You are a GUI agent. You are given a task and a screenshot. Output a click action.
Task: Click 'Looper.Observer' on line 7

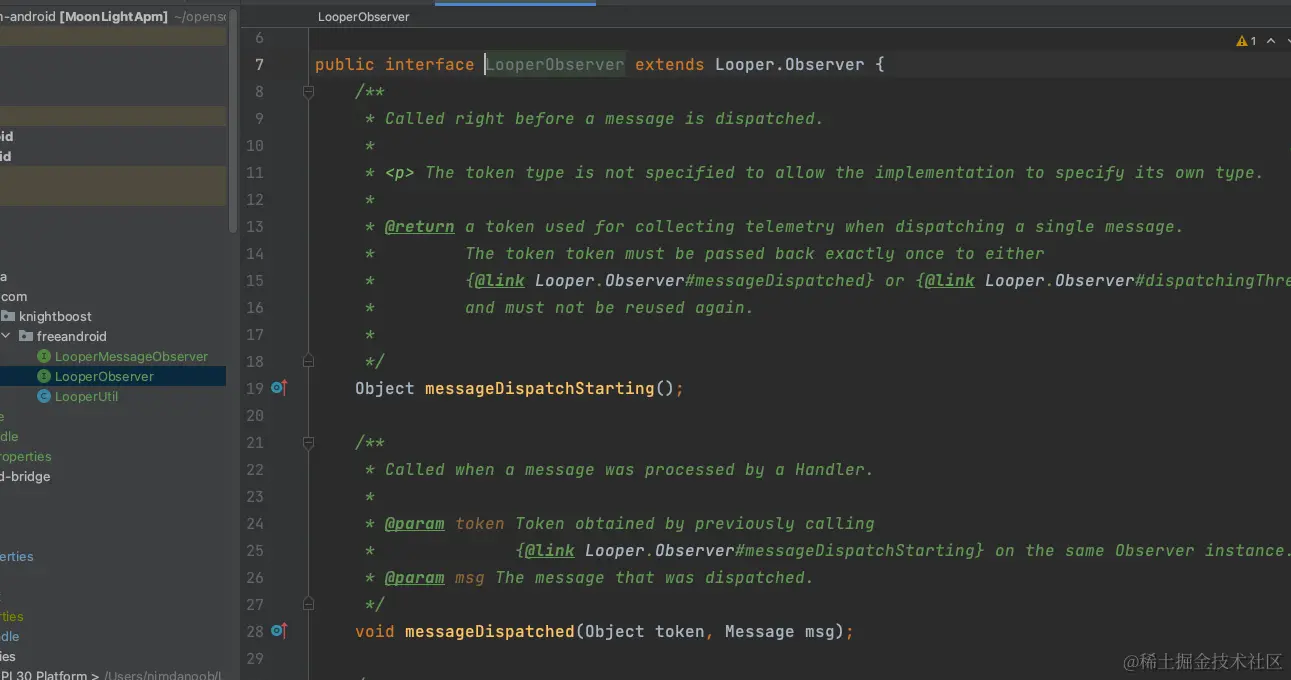coord(790,64)
